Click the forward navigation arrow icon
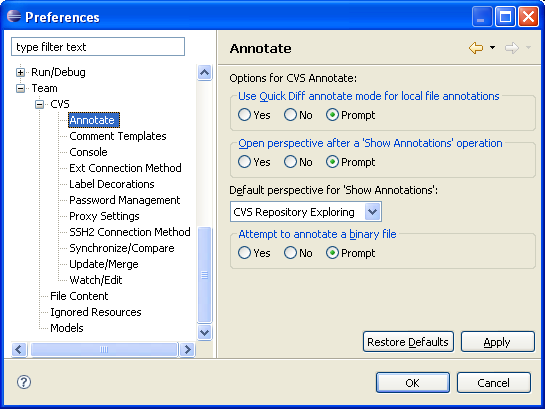Viewport: 545px width, 409px height. [512, 48]
